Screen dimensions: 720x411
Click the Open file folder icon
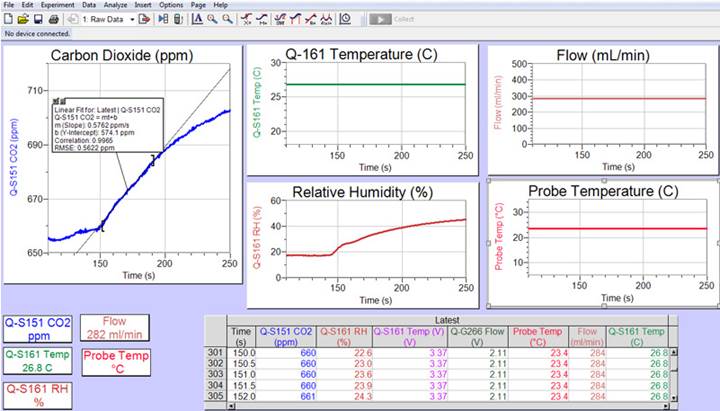click(x=23, y=19)
